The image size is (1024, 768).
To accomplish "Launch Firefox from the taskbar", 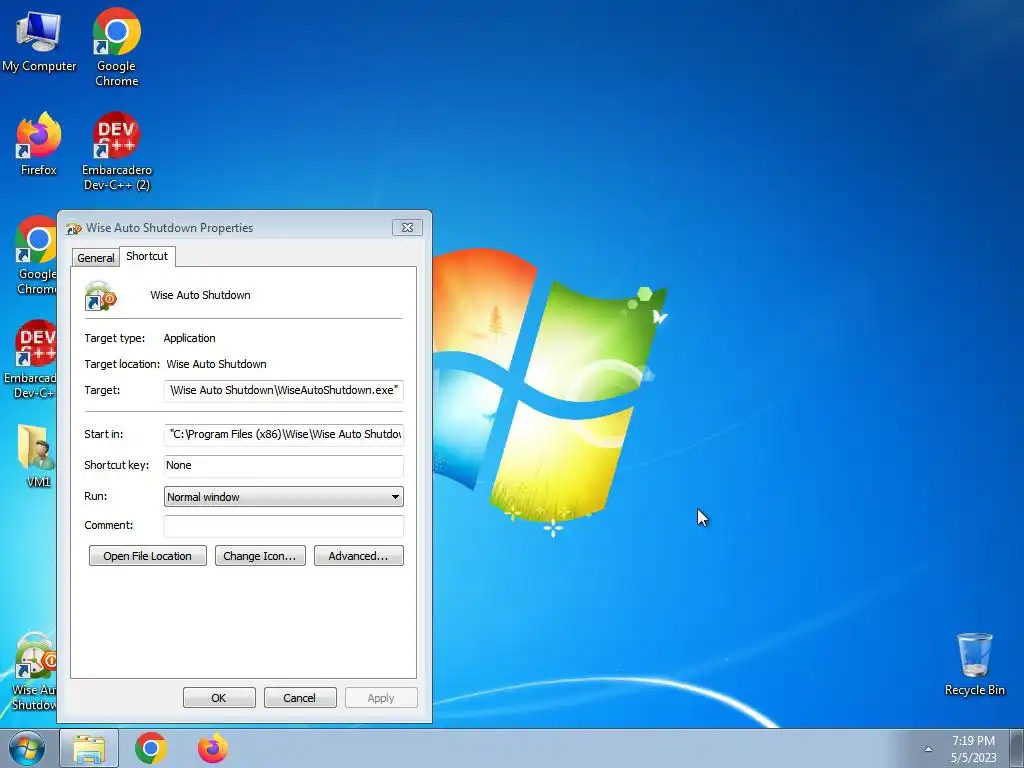I will pos(213,748).
